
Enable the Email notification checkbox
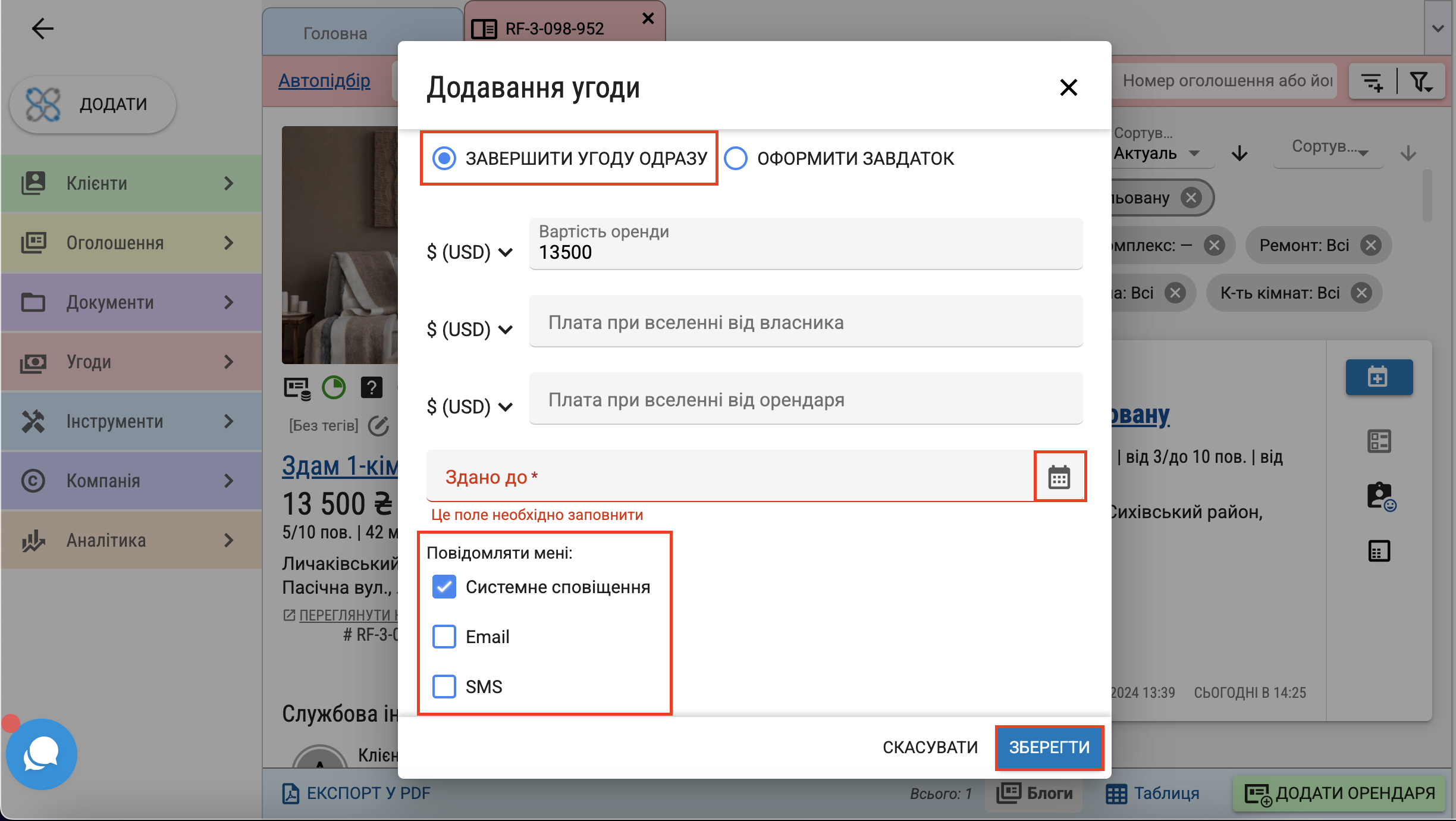tap(444, 637)
